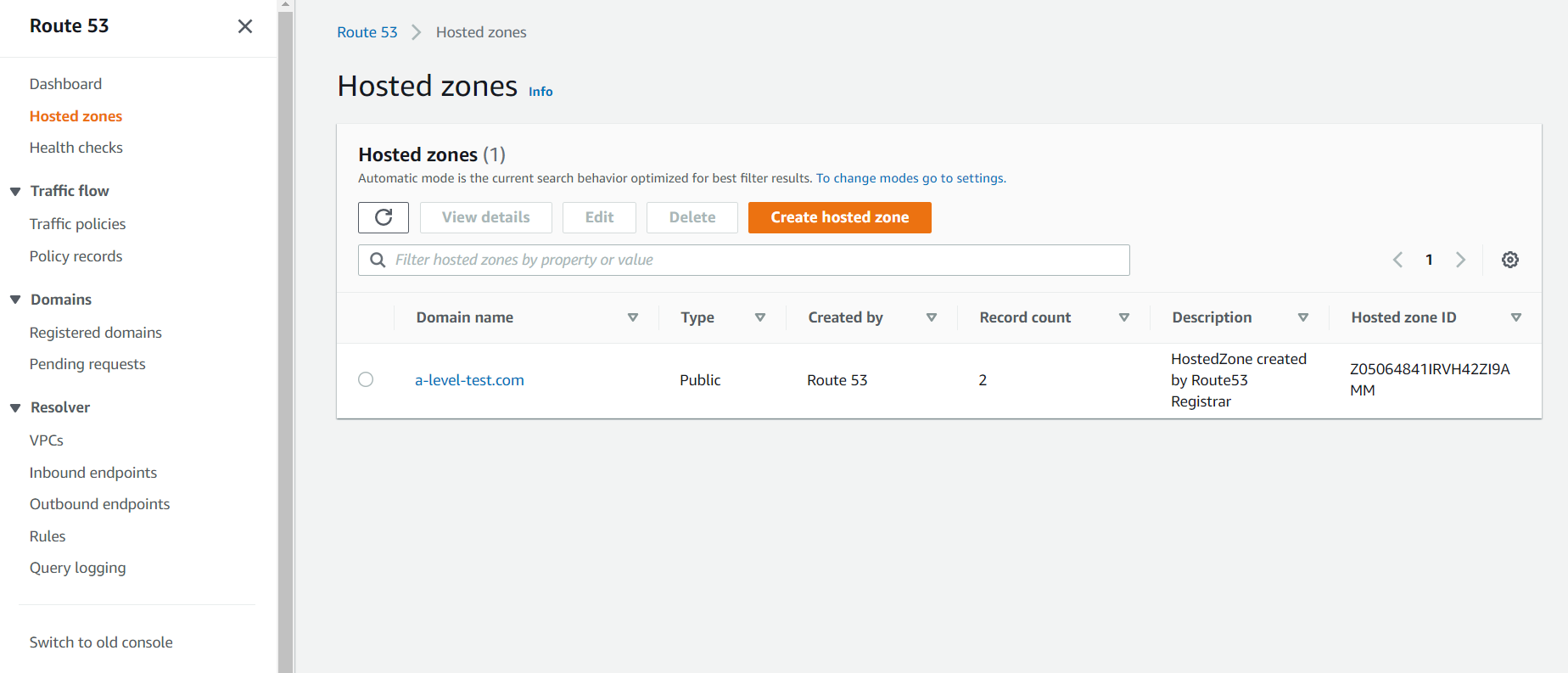Image resolution: width=1568 pixels, height=673 pixels.
Task: Sort by Created by column arrow
Action: point(931,317)
